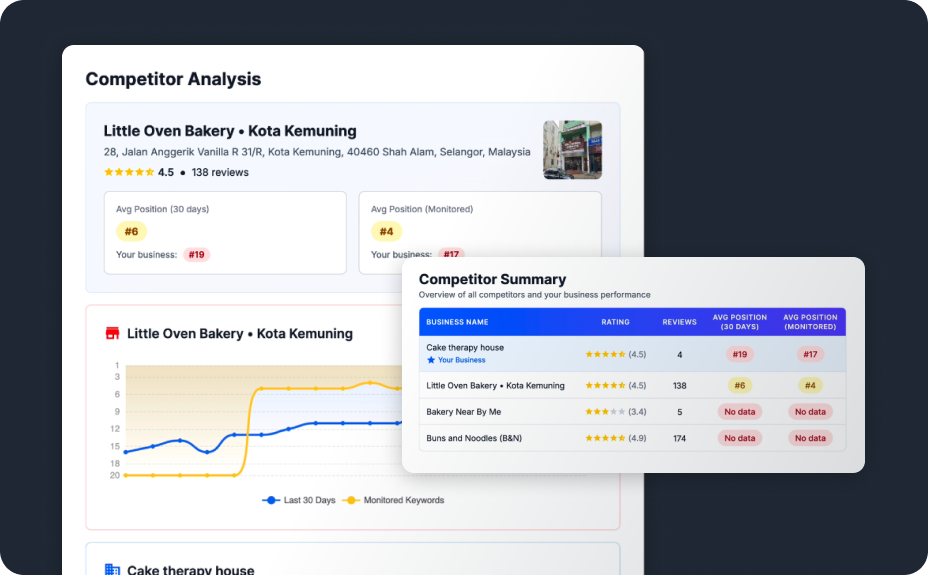Click the Avg Position (30 days) card label
The image size is (928, 575).
(163, 209)
